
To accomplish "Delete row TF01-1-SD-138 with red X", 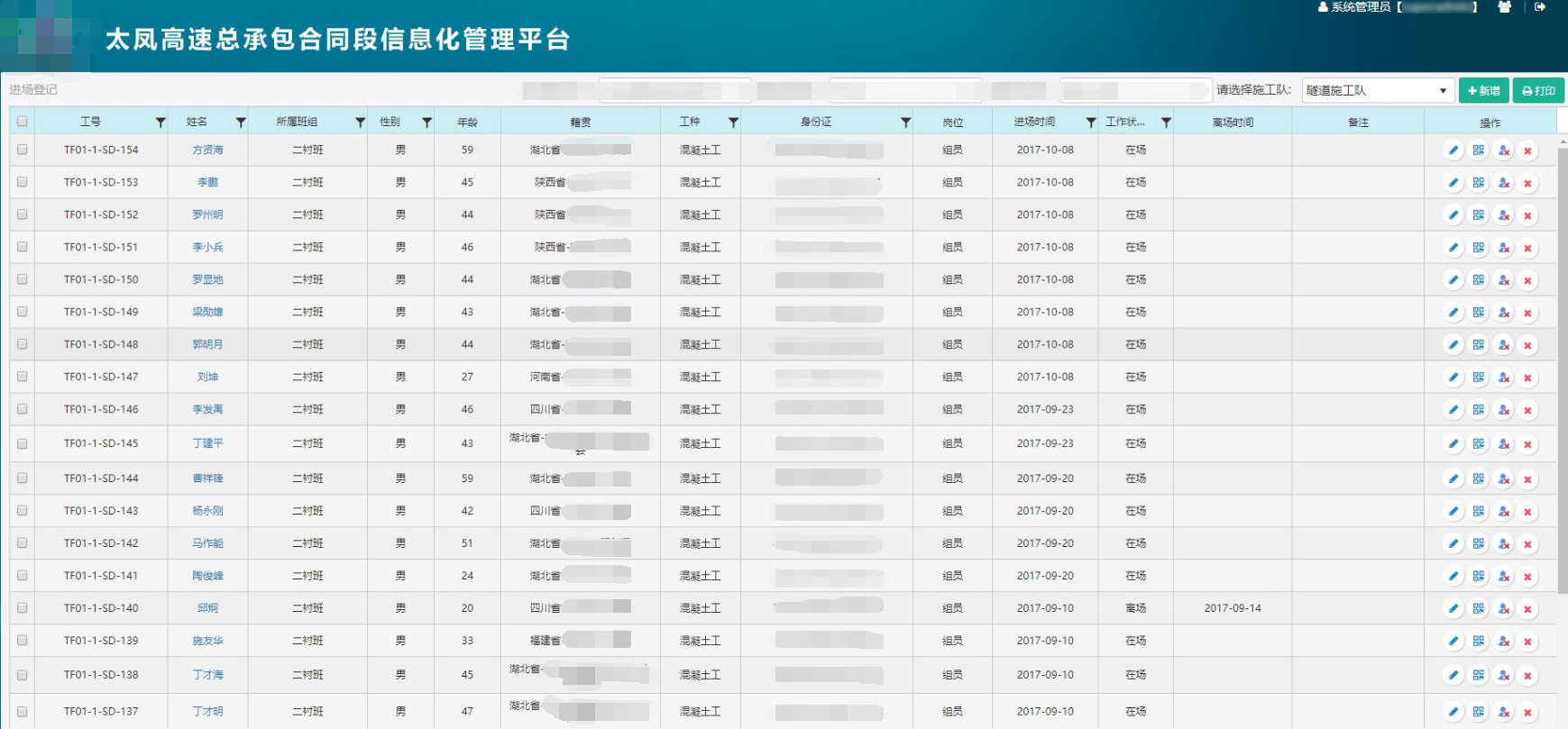I will (1527, 676).
